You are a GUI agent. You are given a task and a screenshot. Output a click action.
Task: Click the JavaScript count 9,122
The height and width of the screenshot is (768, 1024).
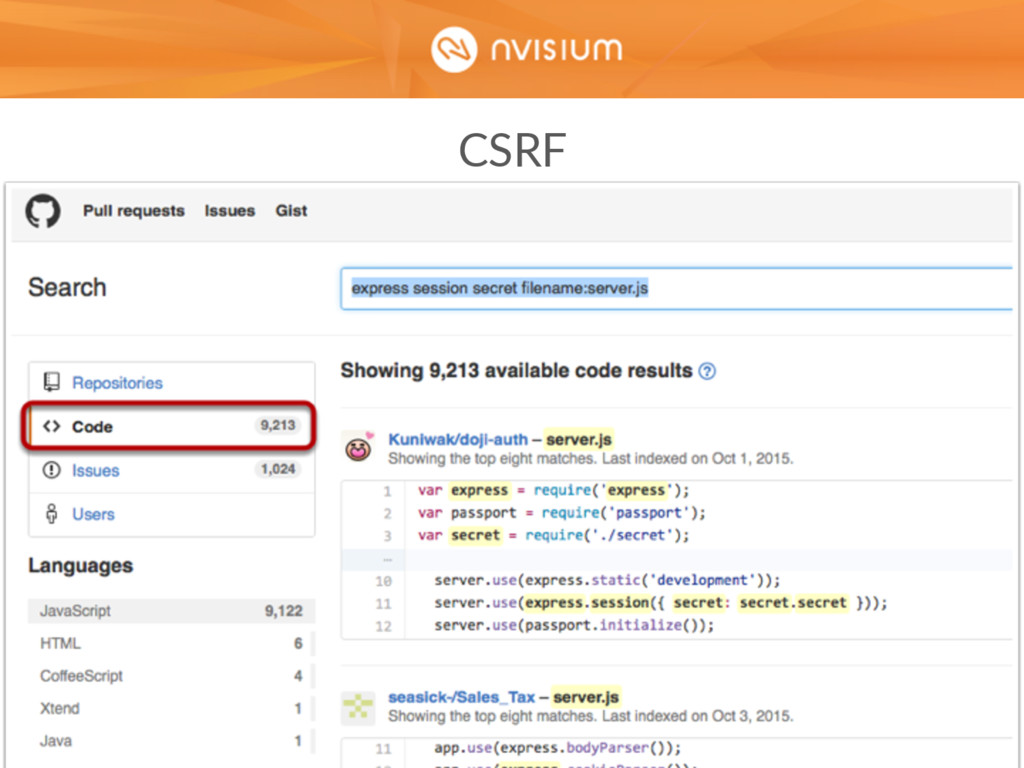pos(283,611)
